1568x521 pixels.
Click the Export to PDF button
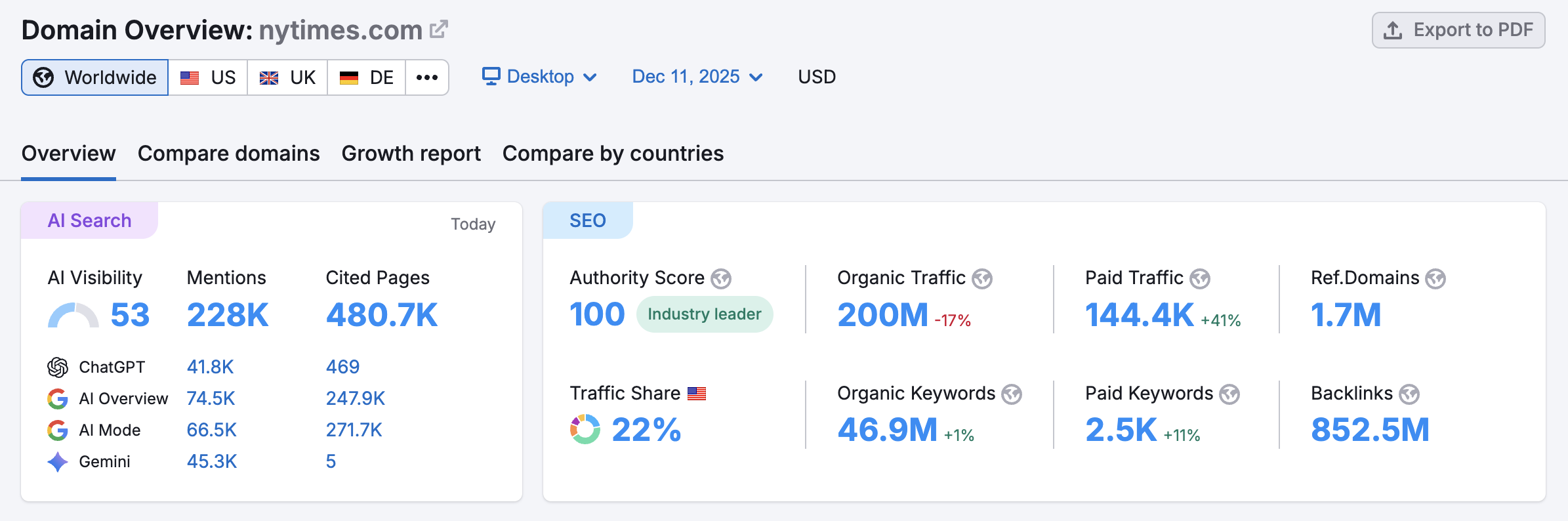(x=1458, y=30)
